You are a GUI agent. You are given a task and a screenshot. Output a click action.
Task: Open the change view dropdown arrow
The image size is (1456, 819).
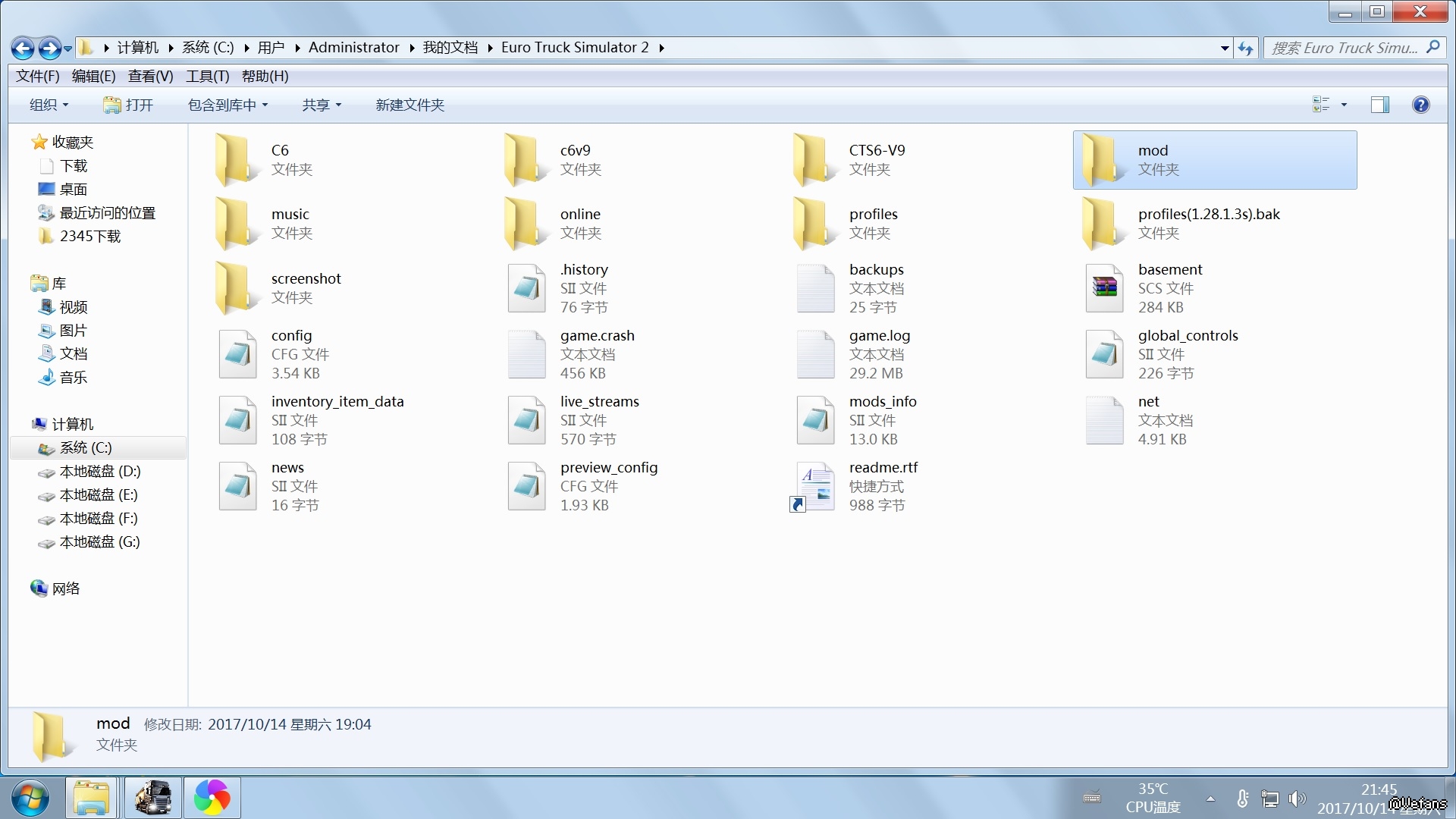[1344, 105]
